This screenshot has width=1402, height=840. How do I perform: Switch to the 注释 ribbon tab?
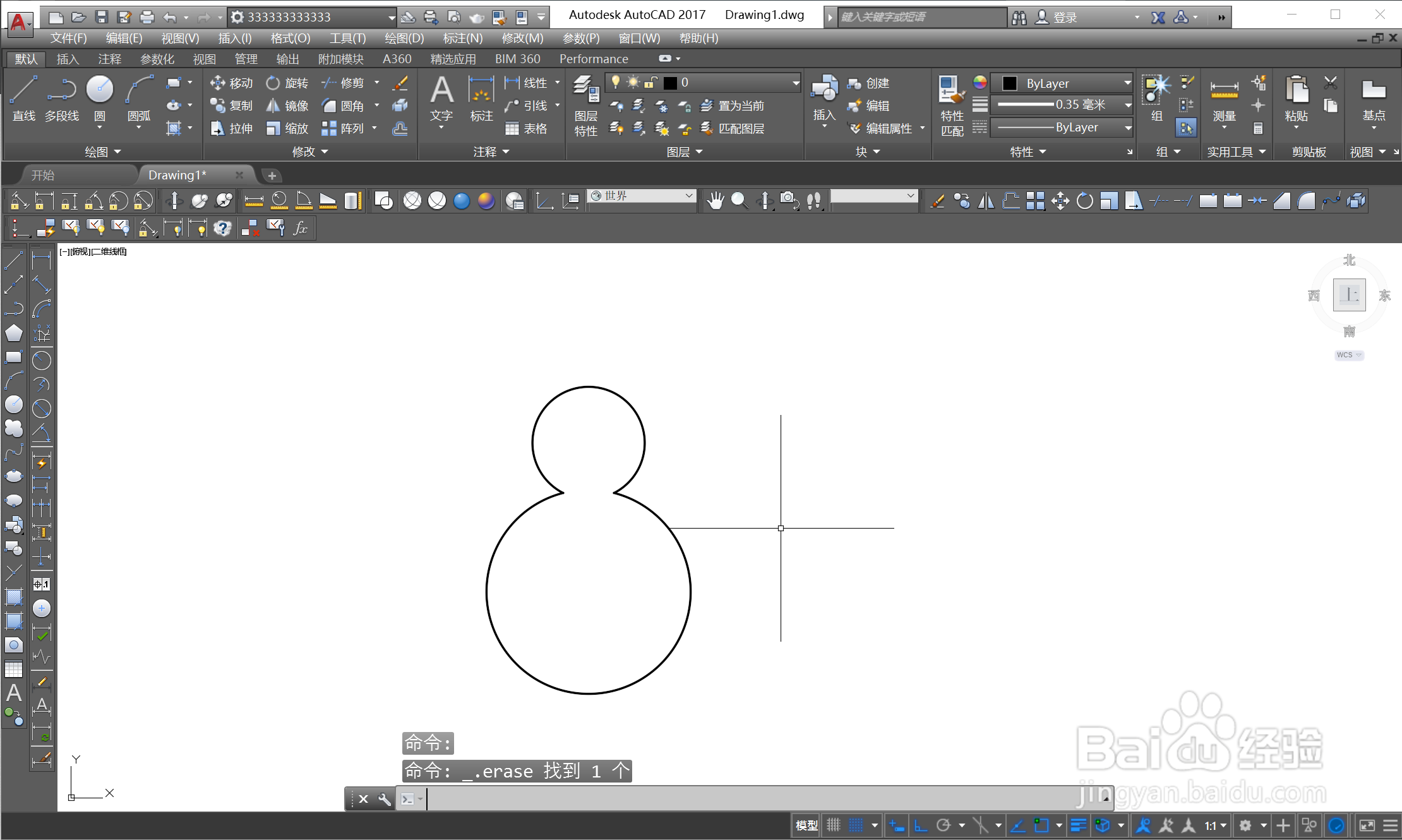coord(109,59)
